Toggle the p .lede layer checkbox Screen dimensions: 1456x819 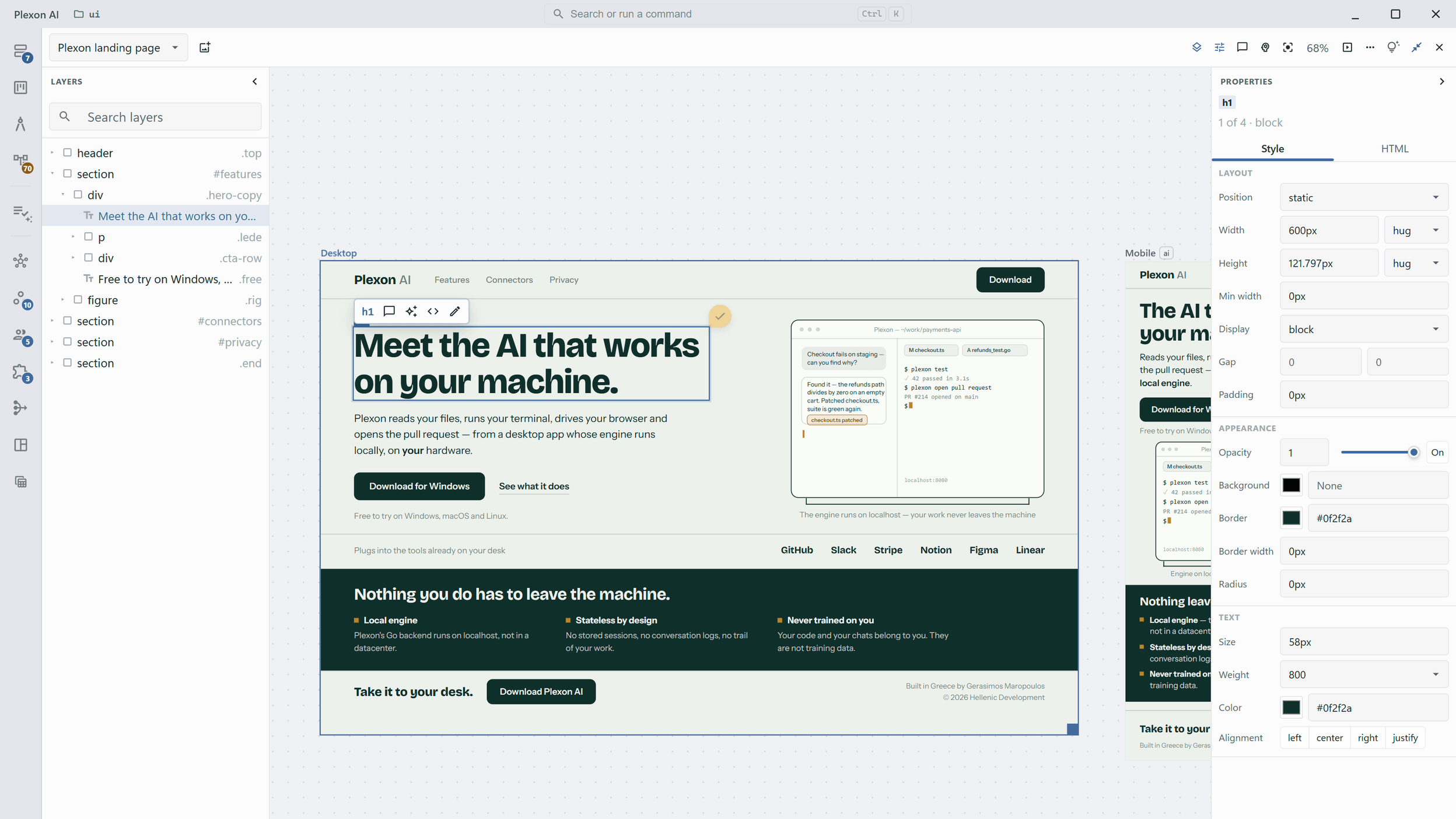88,236
